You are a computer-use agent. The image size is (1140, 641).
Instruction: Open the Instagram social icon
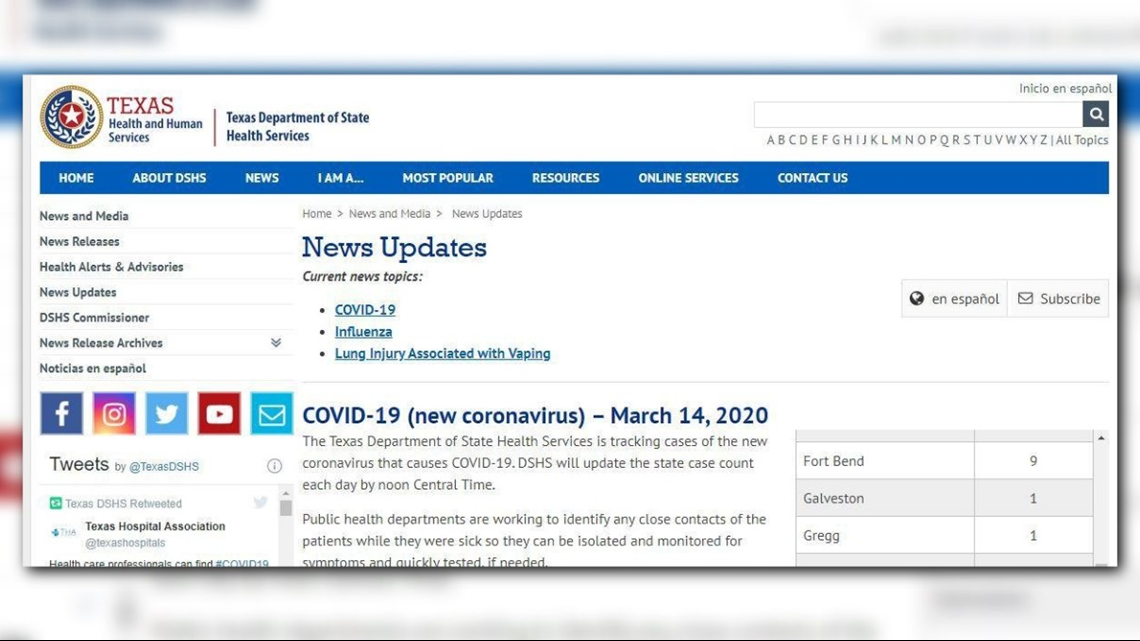click(114, 413)
